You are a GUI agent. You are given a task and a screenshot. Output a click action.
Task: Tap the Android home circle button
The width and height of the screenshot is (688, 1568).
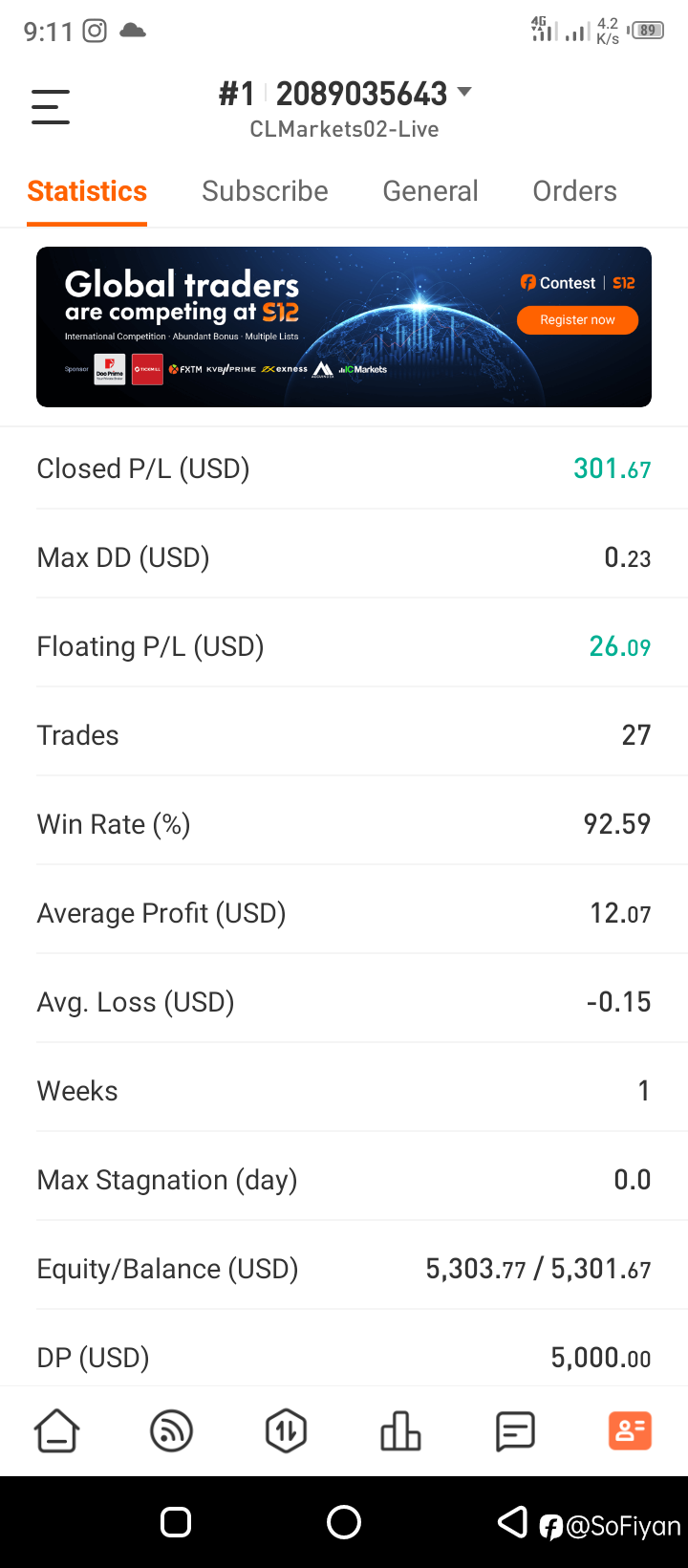coord(344,1522)
